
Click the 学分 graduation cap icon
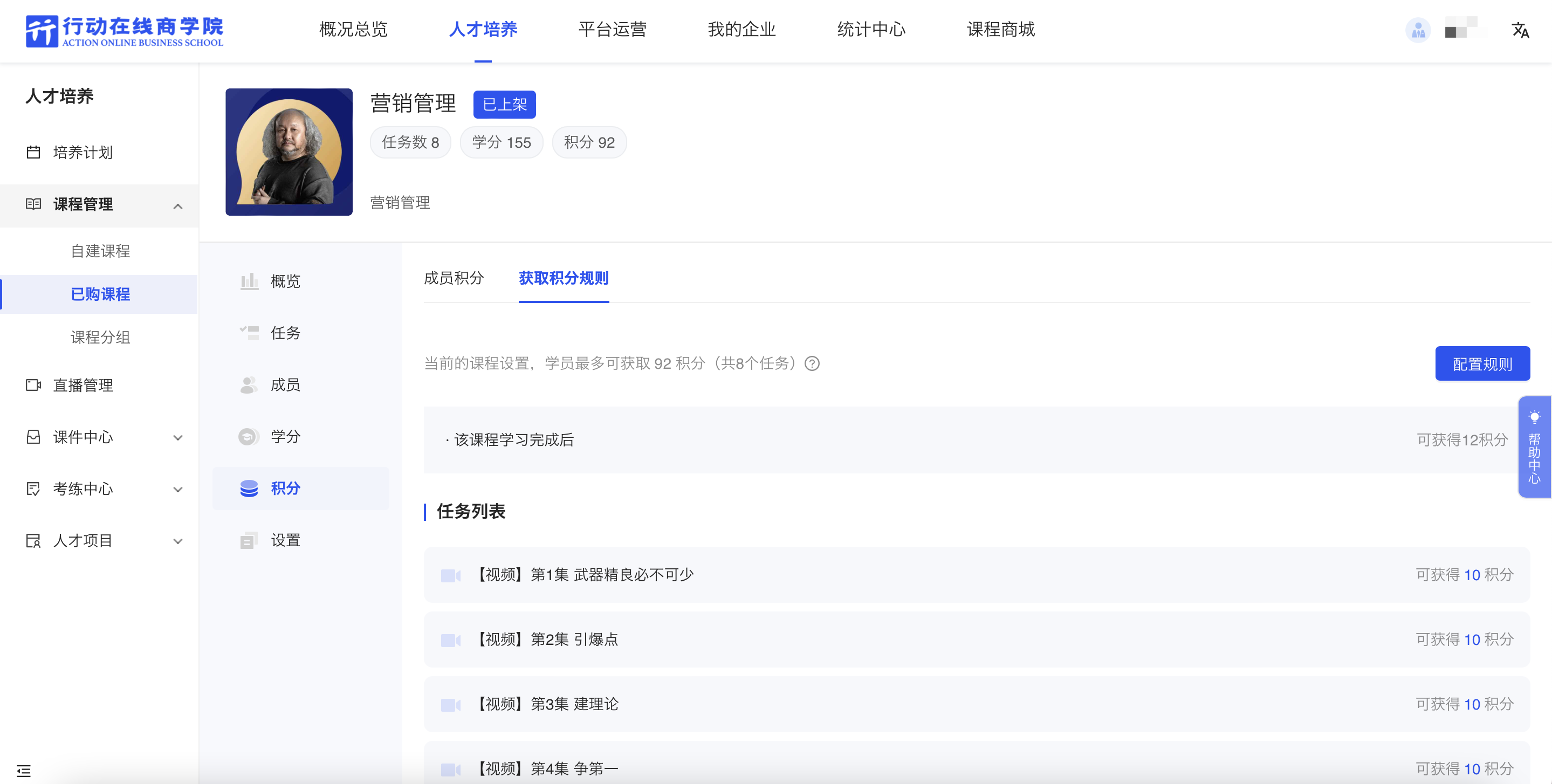(x=249, y=436)
